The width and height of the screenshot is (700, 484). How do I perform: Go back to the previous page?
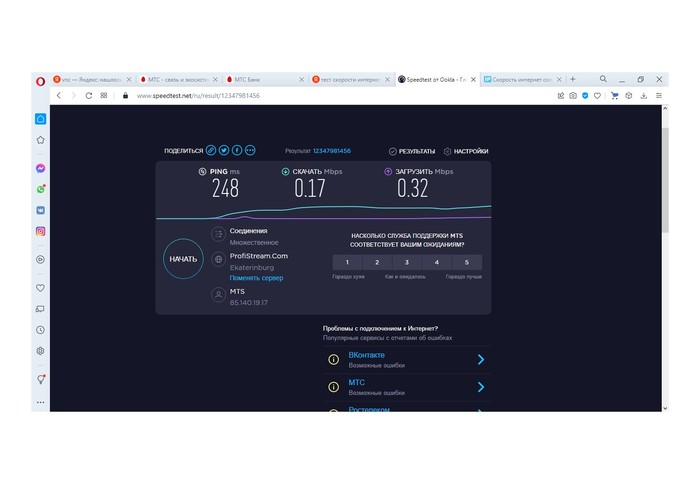58,96
